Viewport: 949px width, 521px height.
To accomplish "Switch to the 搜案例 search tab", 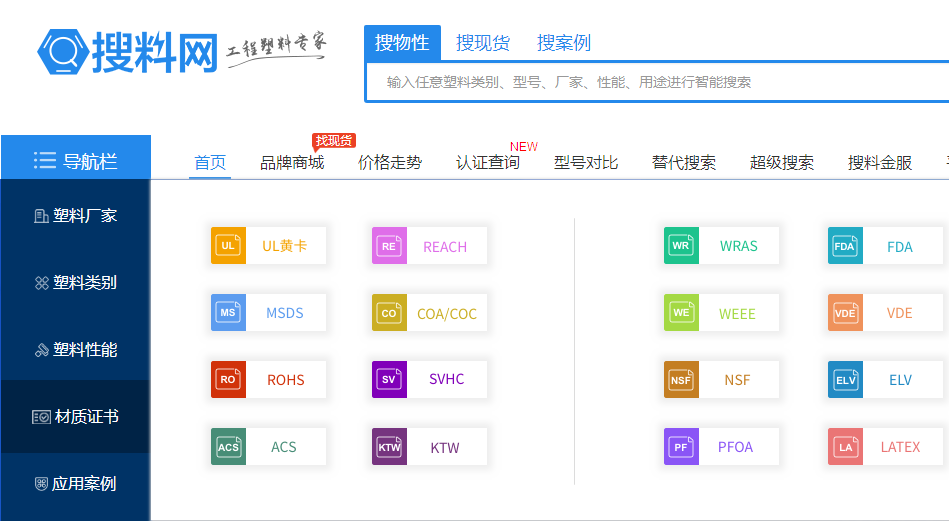I will 564,43.
